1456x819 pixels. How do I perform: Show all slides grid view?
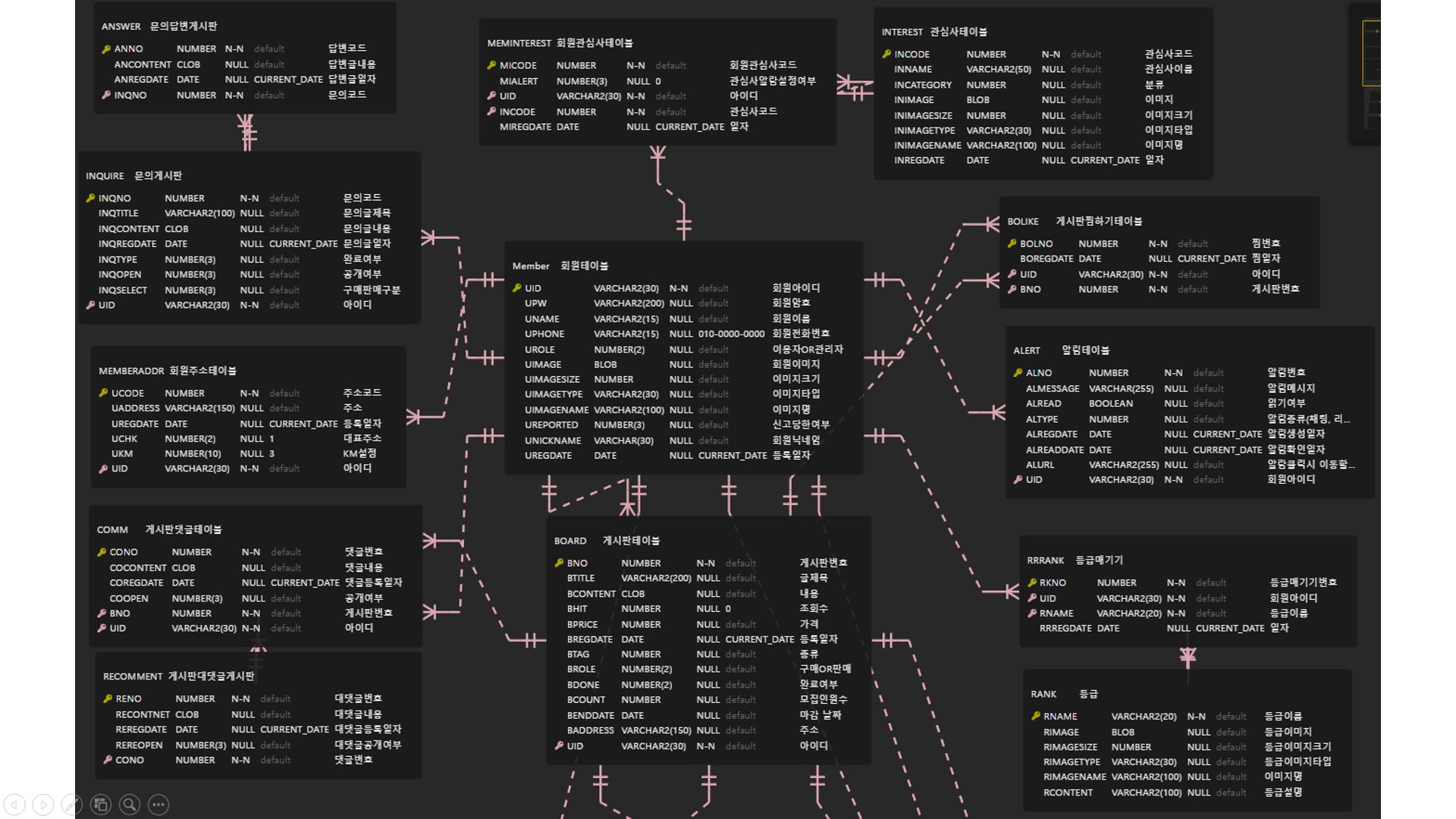point(101,805)
